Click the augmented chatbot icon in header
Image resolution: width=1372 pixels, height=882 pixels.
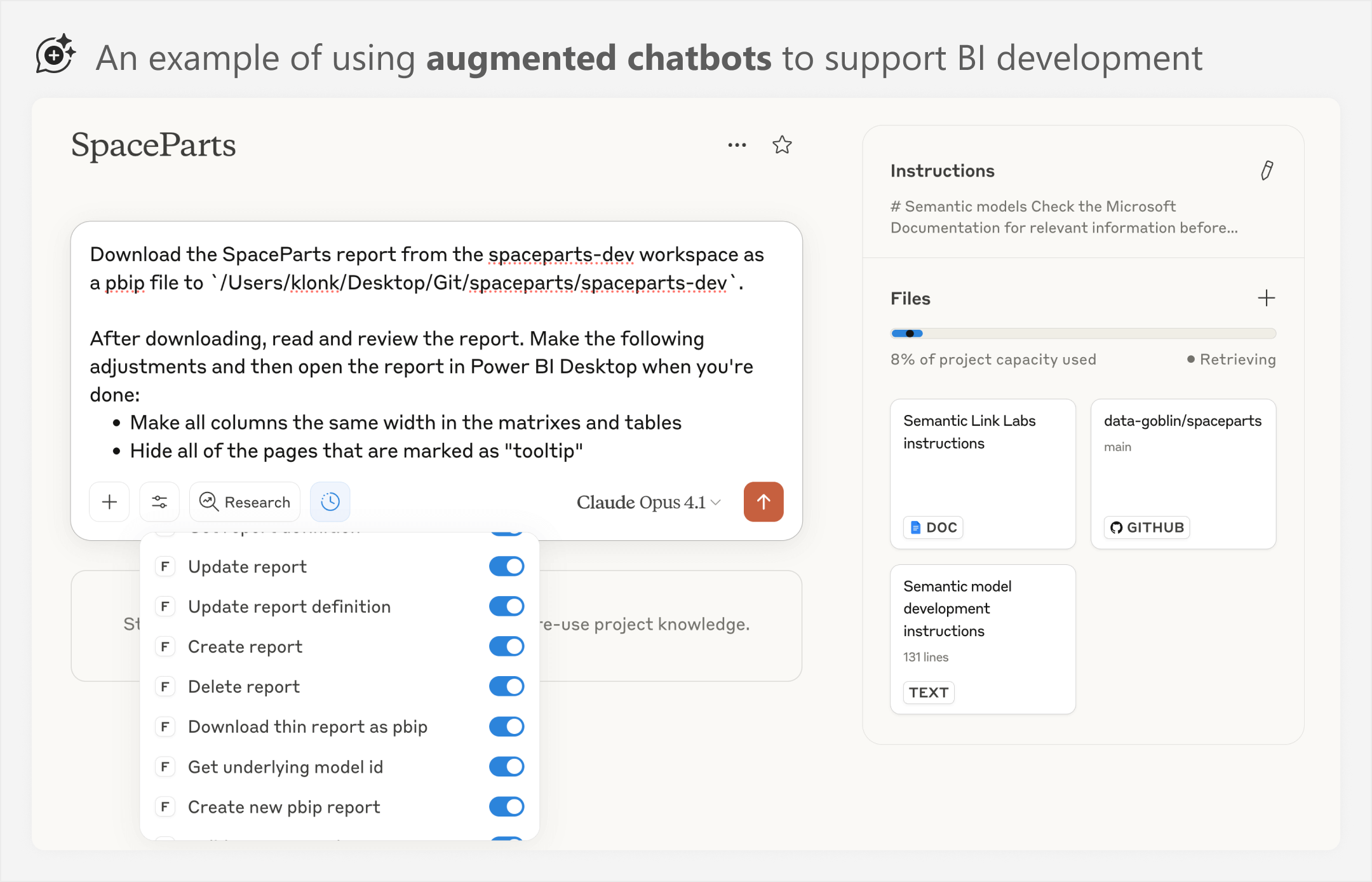point(56,54)
